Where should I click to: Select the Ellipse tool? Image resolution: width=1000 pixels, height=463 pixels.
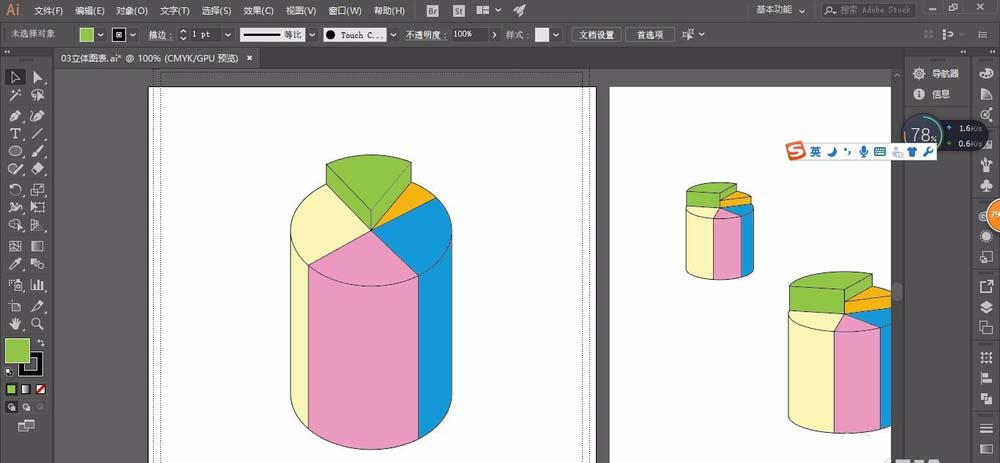pos(15,151)
